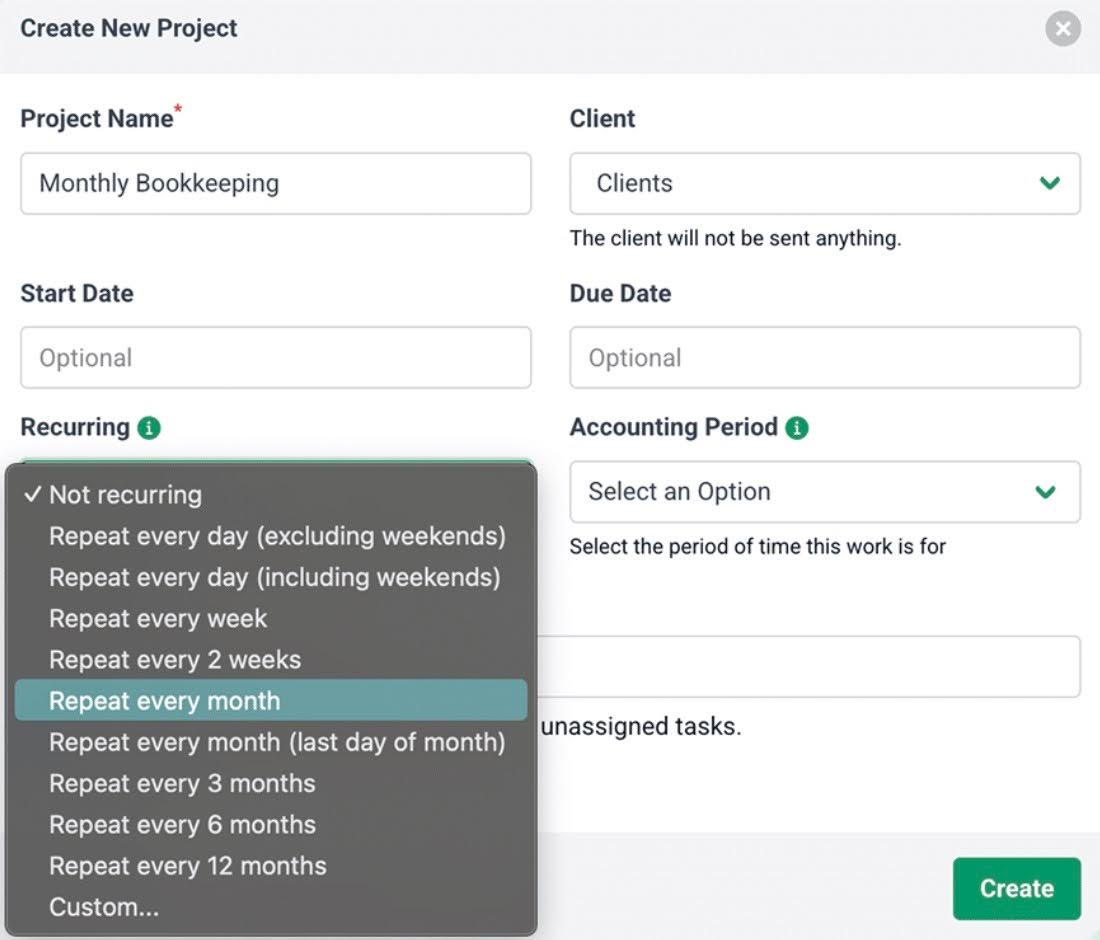Click the info icon beside Accounting Period
The height and width of the screenshot is (940, 1100).
pyautogui.click(x=795, y=427)
